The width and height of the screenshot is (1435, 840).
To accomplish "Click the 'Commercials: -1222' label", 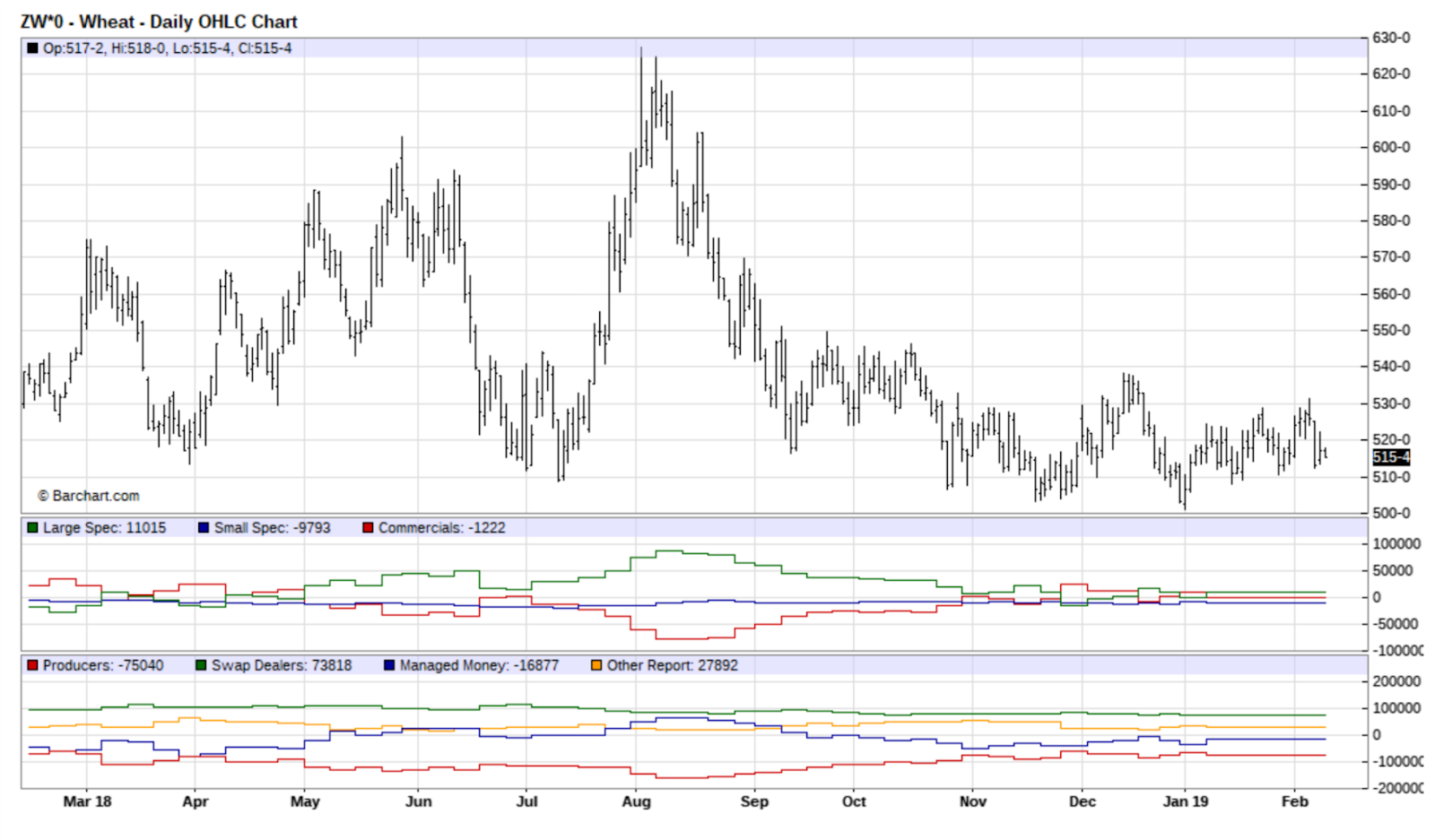I will pos(441,528).
